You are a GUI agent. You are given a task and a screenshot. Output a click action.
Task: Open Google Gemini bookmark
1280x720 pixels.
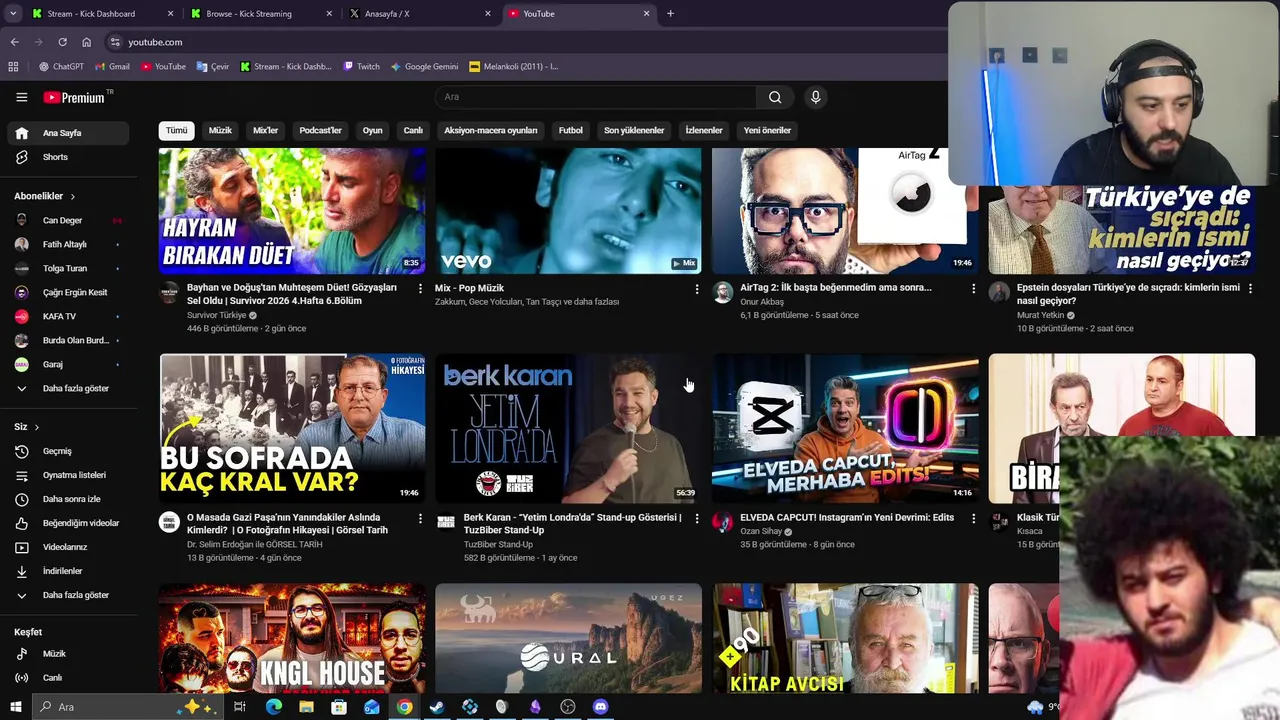pos(424,67)
